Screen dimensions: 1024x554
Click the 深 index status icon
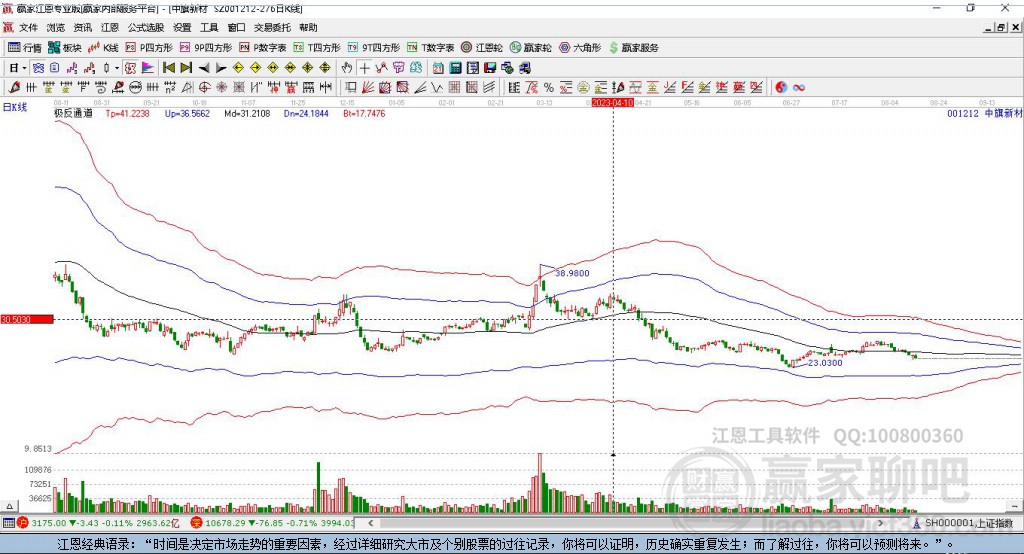click(x=196, y=523)
